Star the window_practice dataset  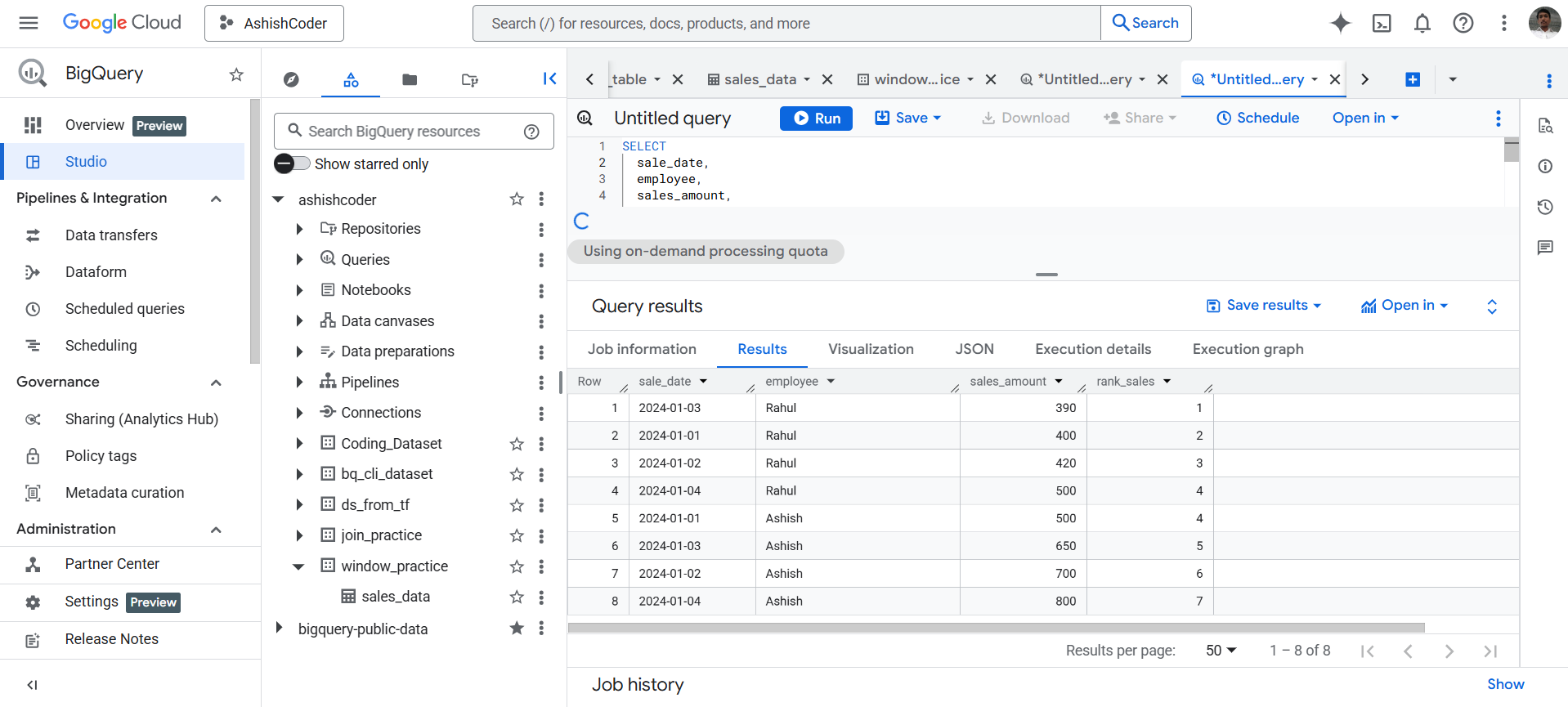pyautogui.click(x=517, y=566)
